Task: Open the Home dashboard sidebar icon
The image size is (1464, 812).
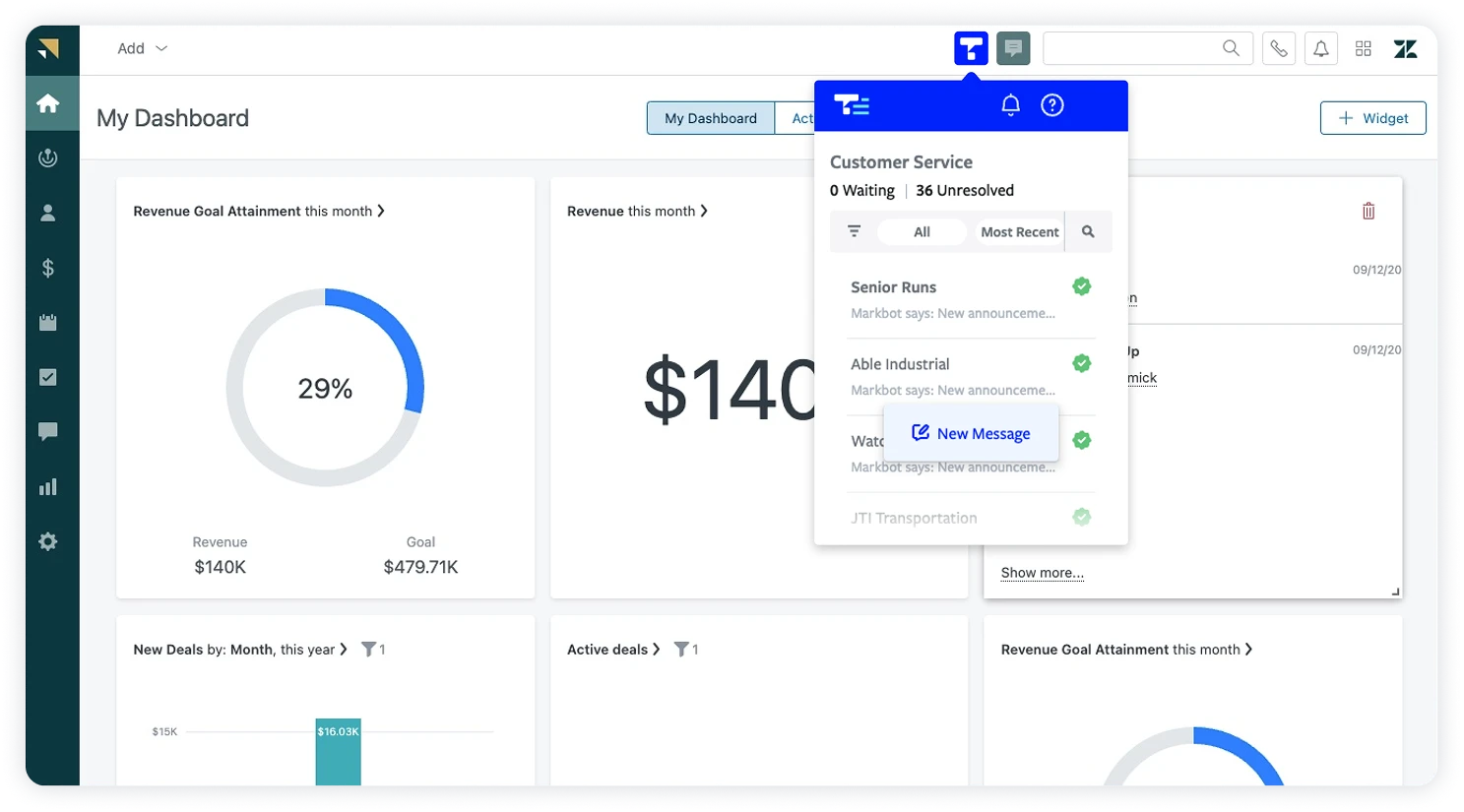Action: 48,103
